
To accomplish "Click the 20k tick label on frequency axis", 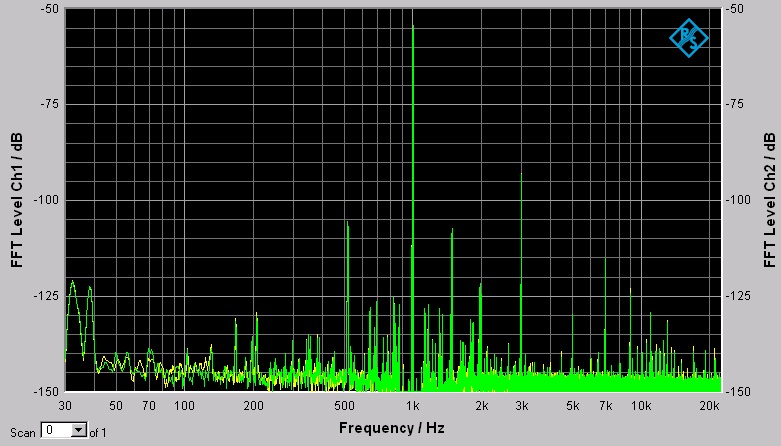I will (710, 406).
